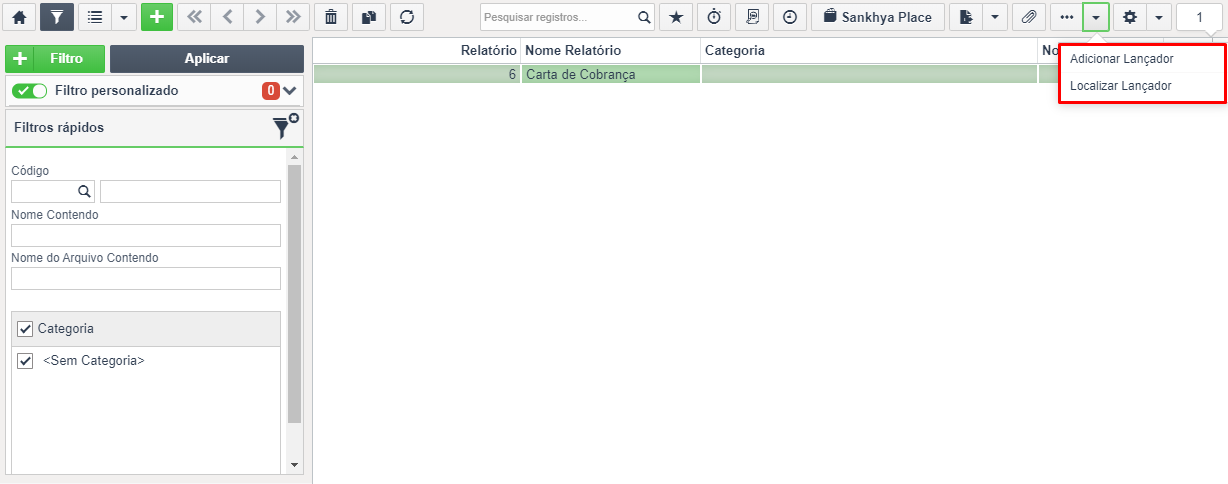Jump to the first record

194,17
